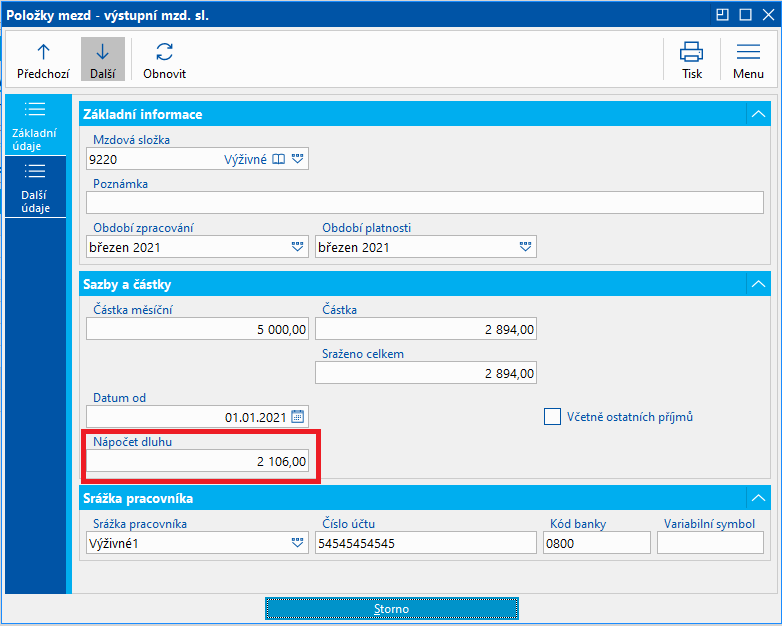The height and width of the screenshot is (626, 782).
Task: Open Období zpracování dropdown
Action: (x=297, y=247)
